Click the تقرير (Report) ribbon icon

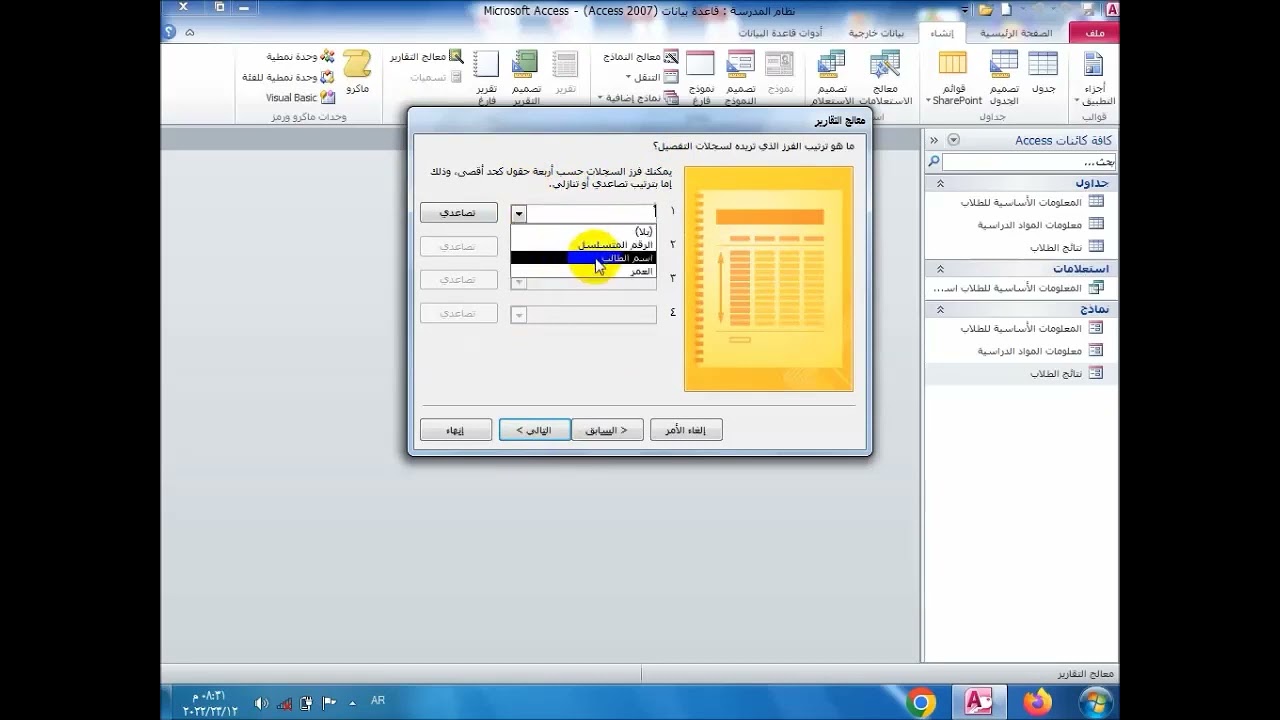[x=565, y=74]
